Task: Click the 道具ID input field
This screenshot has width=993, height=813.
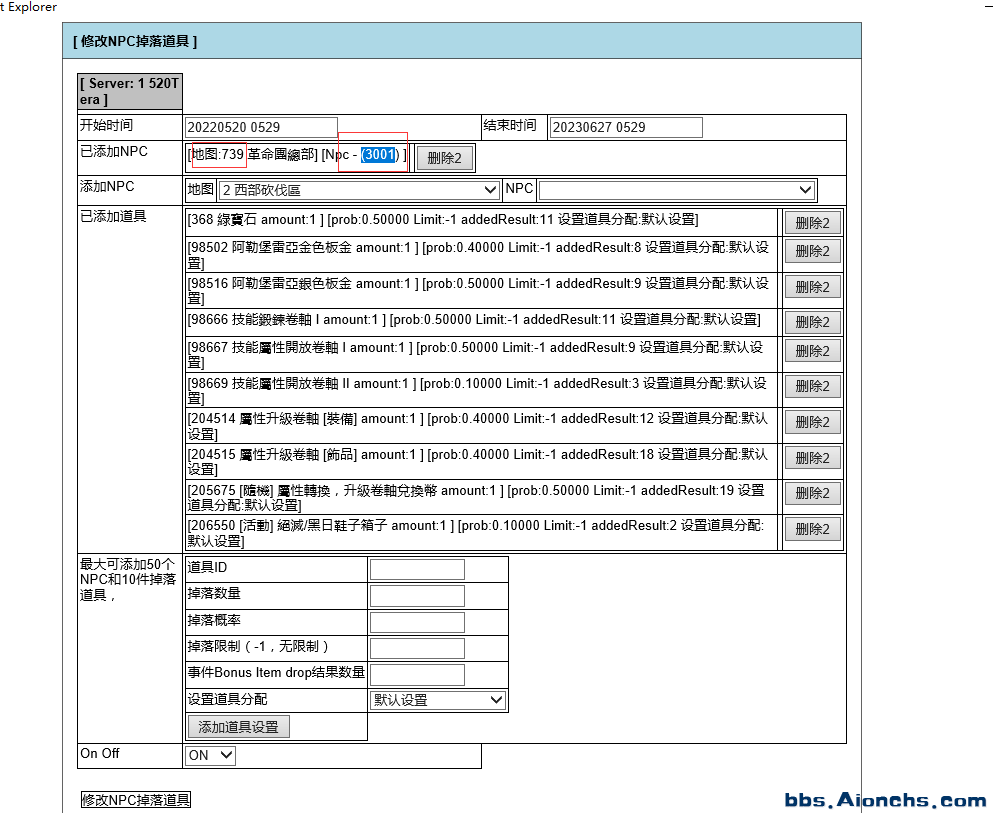Action: click(x=416, y=568)
